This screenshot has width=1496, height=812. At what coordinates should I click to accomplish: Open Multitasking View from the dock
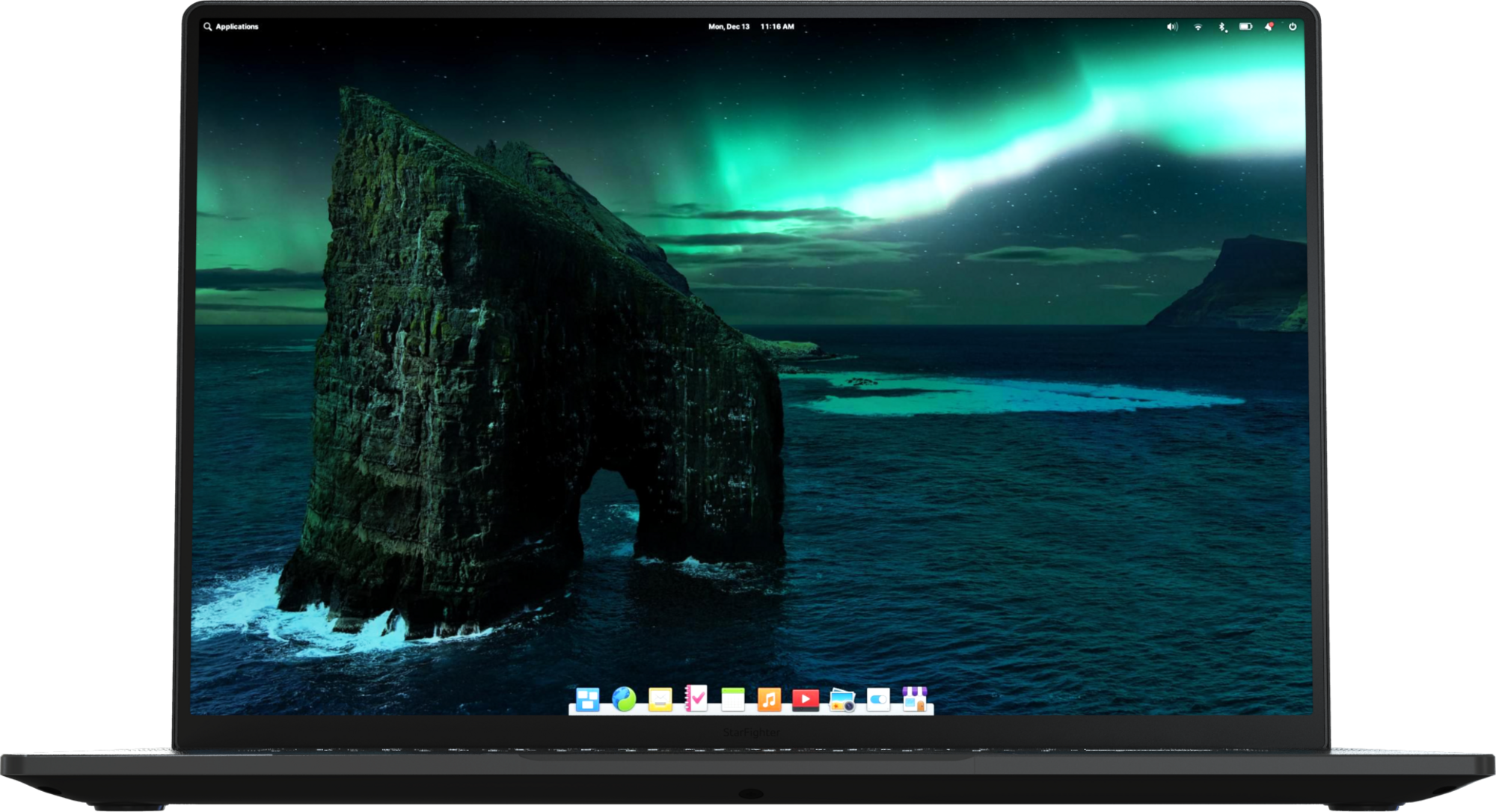click(587, 700)
